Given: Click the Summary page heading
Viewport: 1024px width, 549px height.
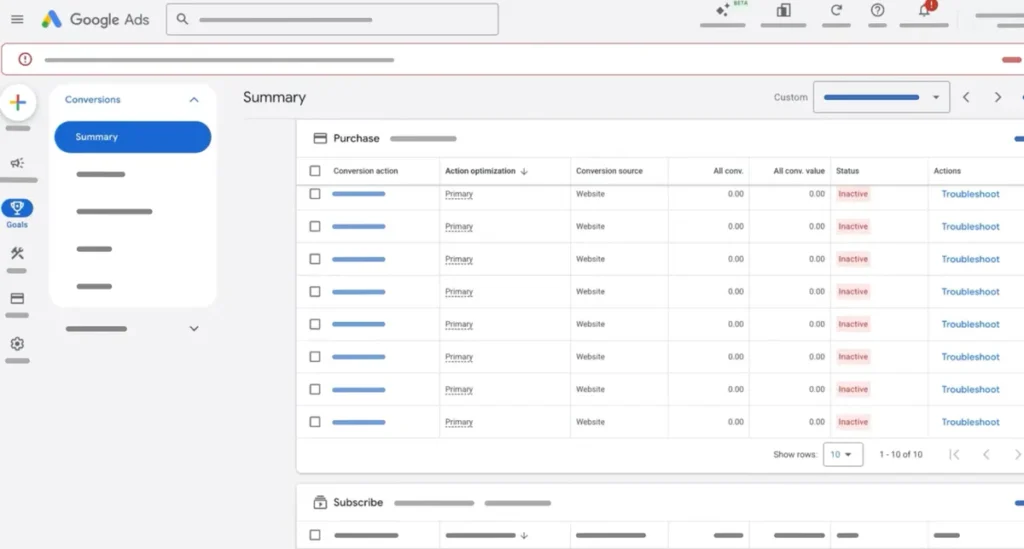Looking at the screenshot, I should [274, 97].
